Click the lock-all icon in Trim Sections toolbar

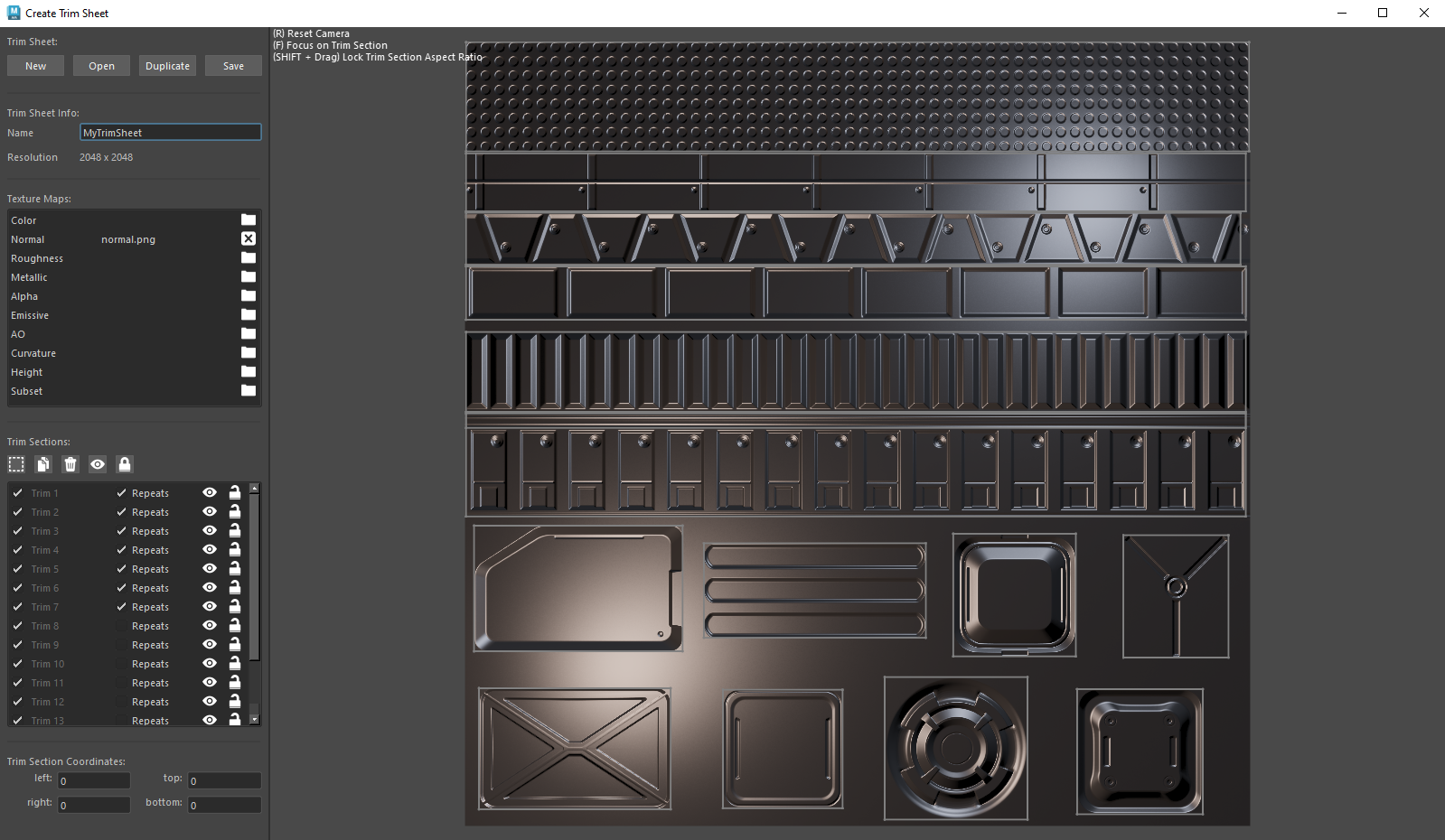point(125,464)
